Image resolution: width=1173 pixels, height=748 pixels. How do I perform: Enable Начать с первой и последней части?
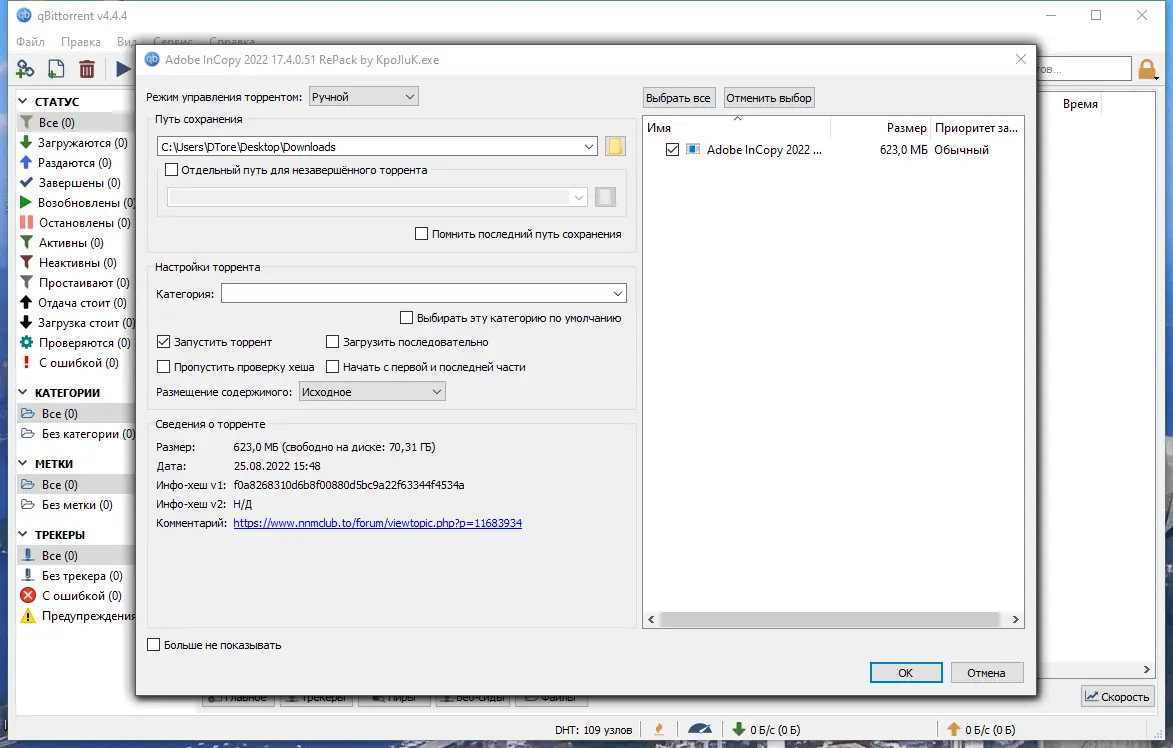(x=333, y=367)
